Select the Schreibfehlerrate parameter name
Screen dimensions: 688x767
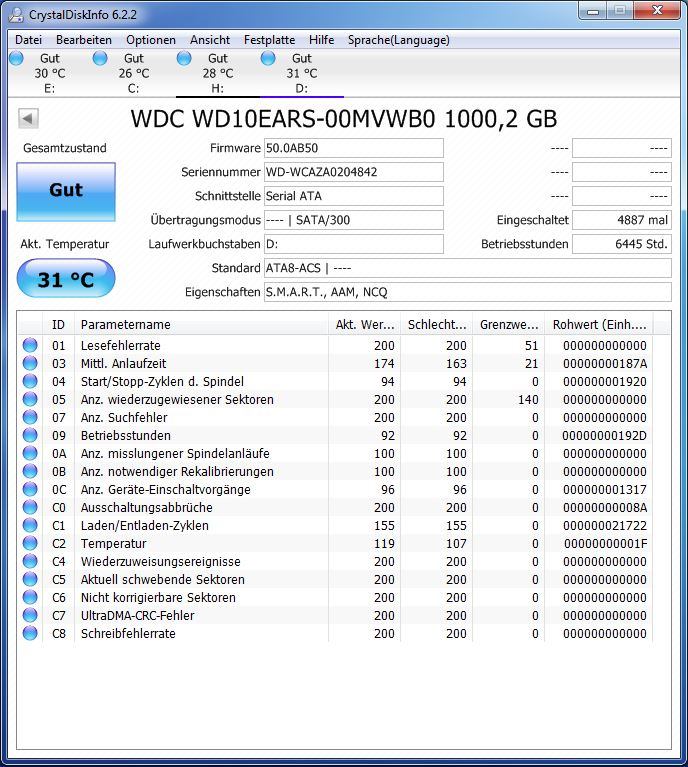(x=128, y=633)
